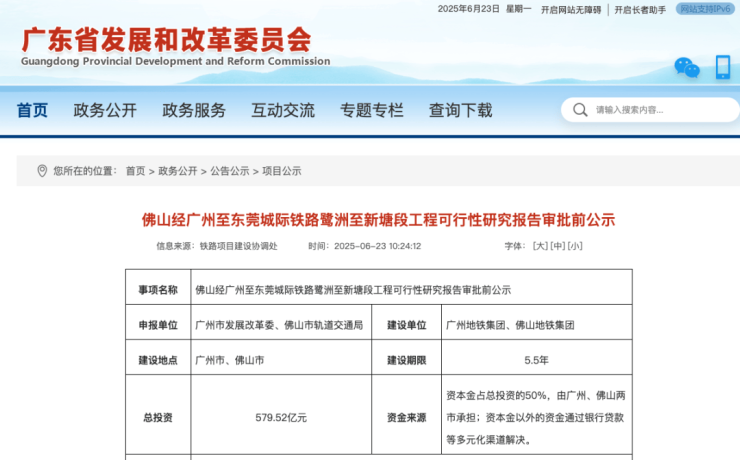
Task: Click the magnifier search icon
Action: click(x=580, y=110)
